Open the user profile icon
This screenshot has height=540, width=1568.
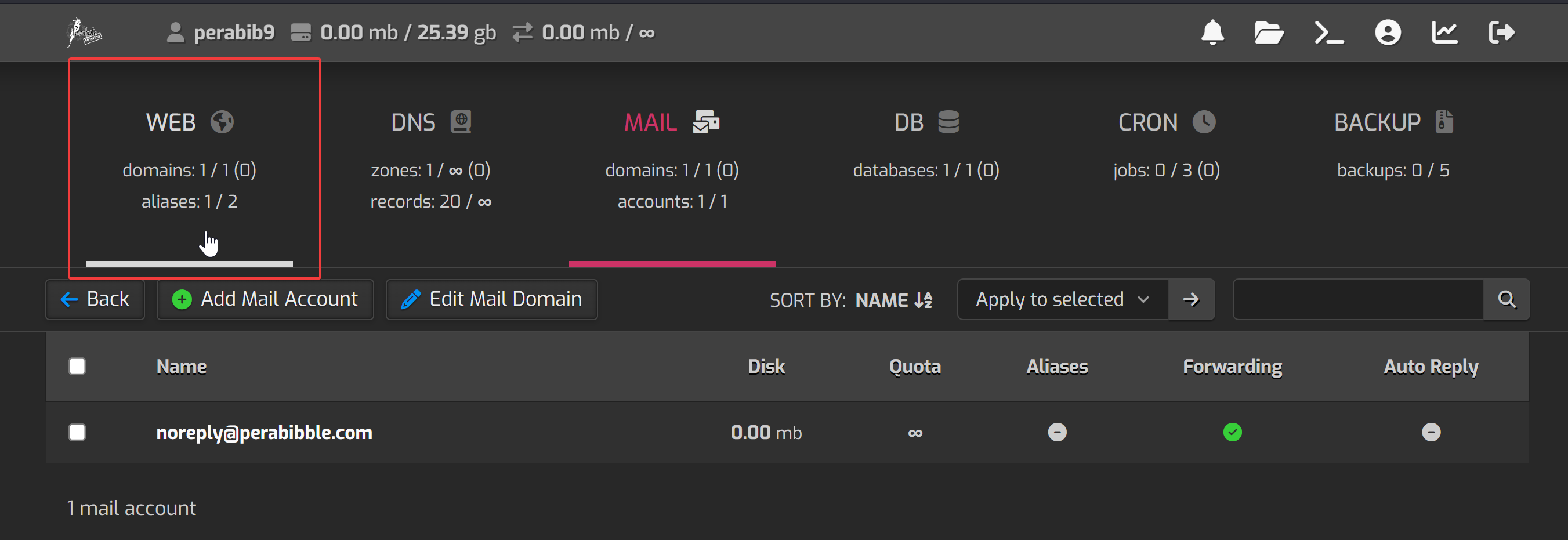pos(1387,33)
